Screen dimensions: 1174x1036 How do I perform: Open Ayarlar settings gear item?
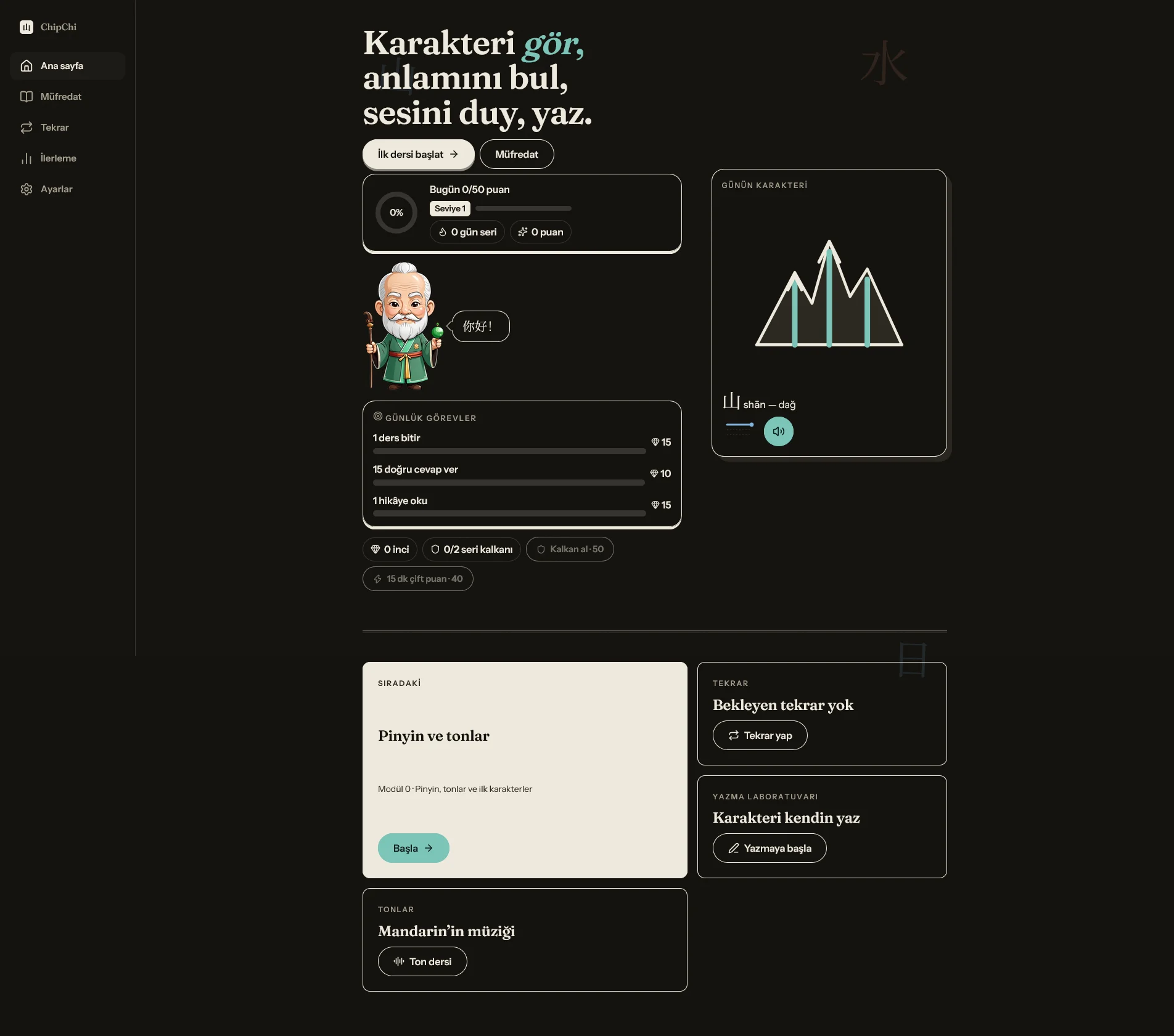(68, 189)
